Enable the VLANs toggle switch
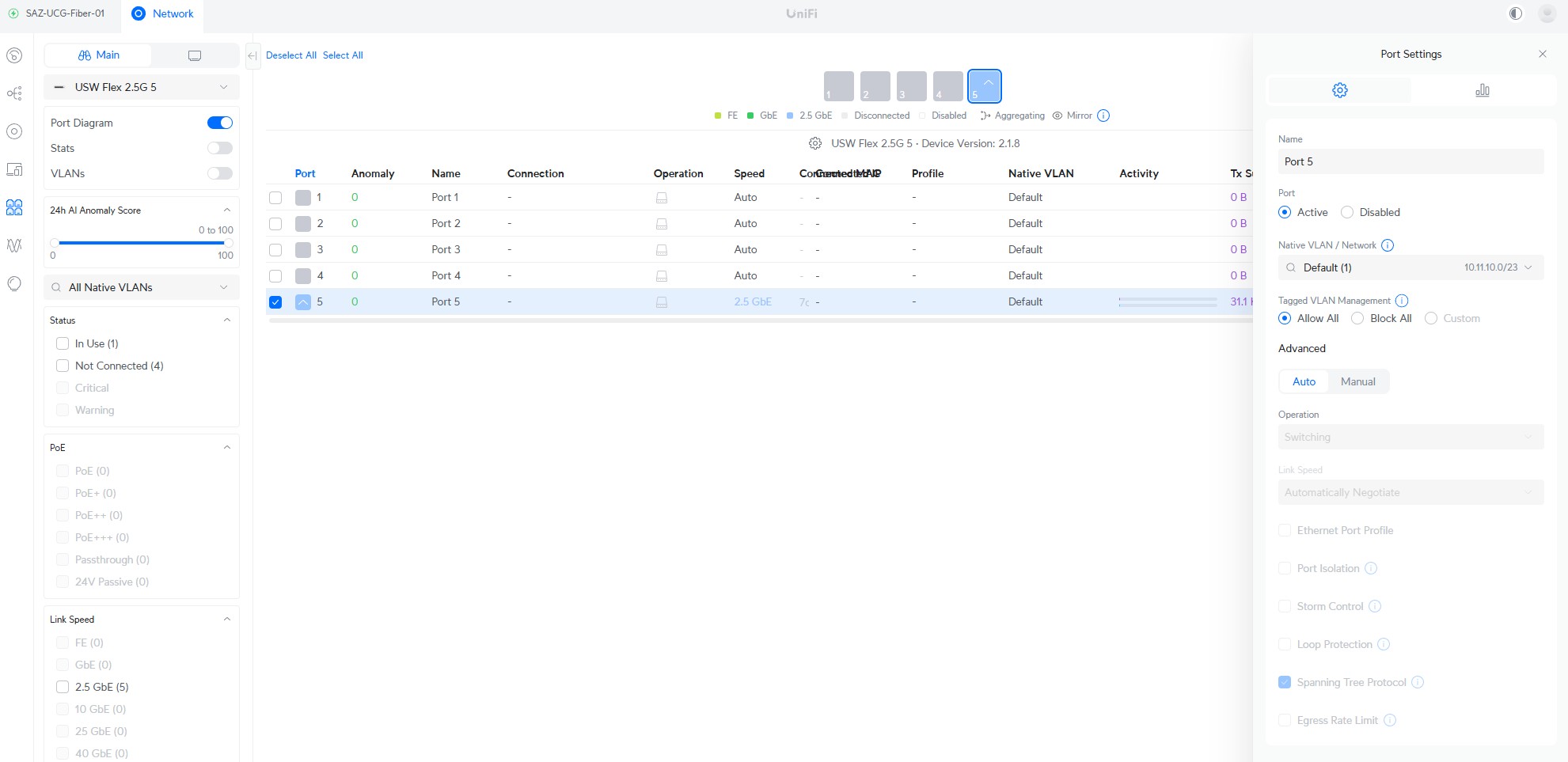This screenshot has height=762, width=1568. pos(219,173)
